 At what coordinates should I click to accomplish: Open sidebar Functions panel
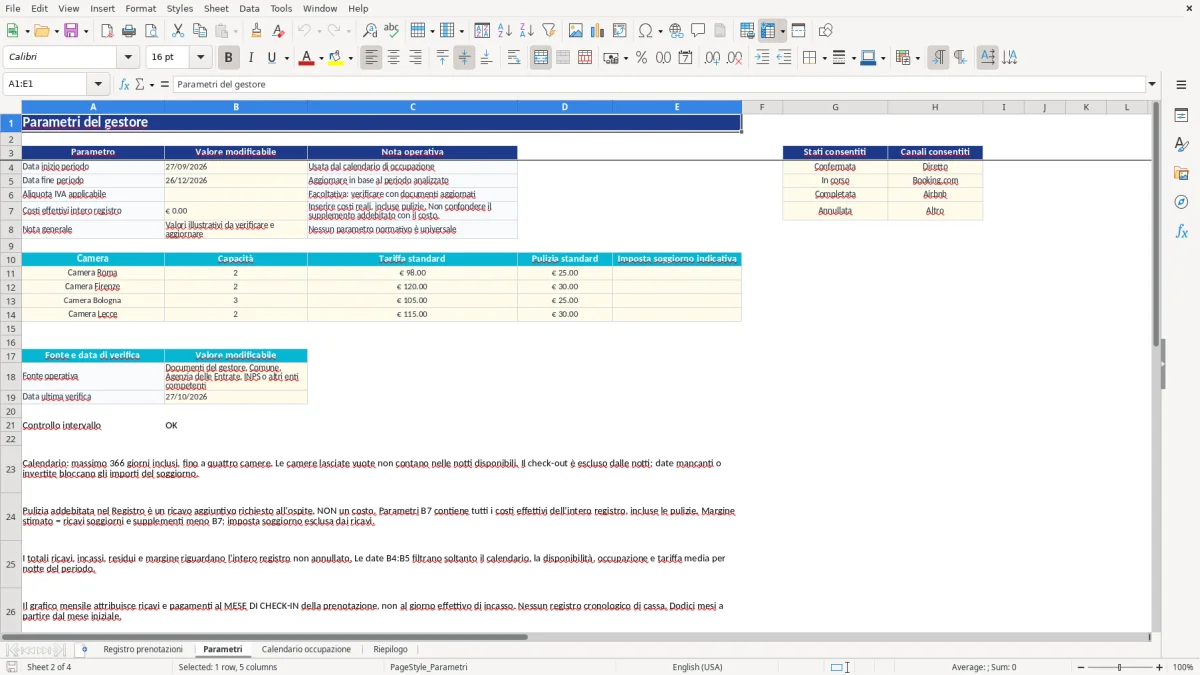[1181, 231]
